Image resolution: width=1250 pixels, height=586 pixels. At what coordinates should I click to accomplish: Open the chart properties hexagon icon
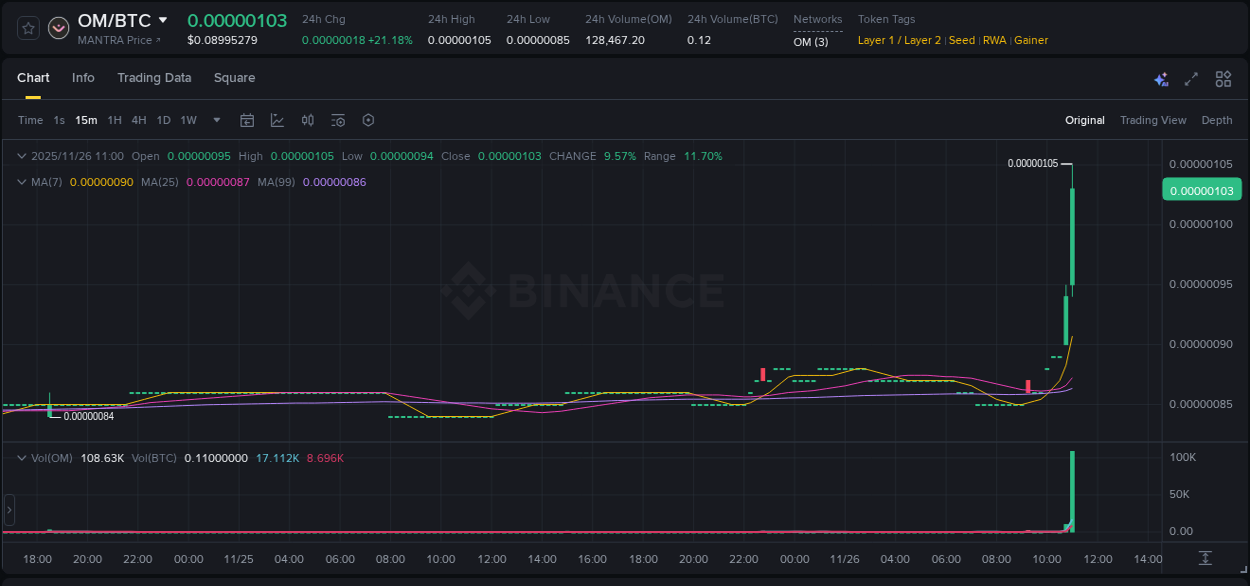coord(368,120)
